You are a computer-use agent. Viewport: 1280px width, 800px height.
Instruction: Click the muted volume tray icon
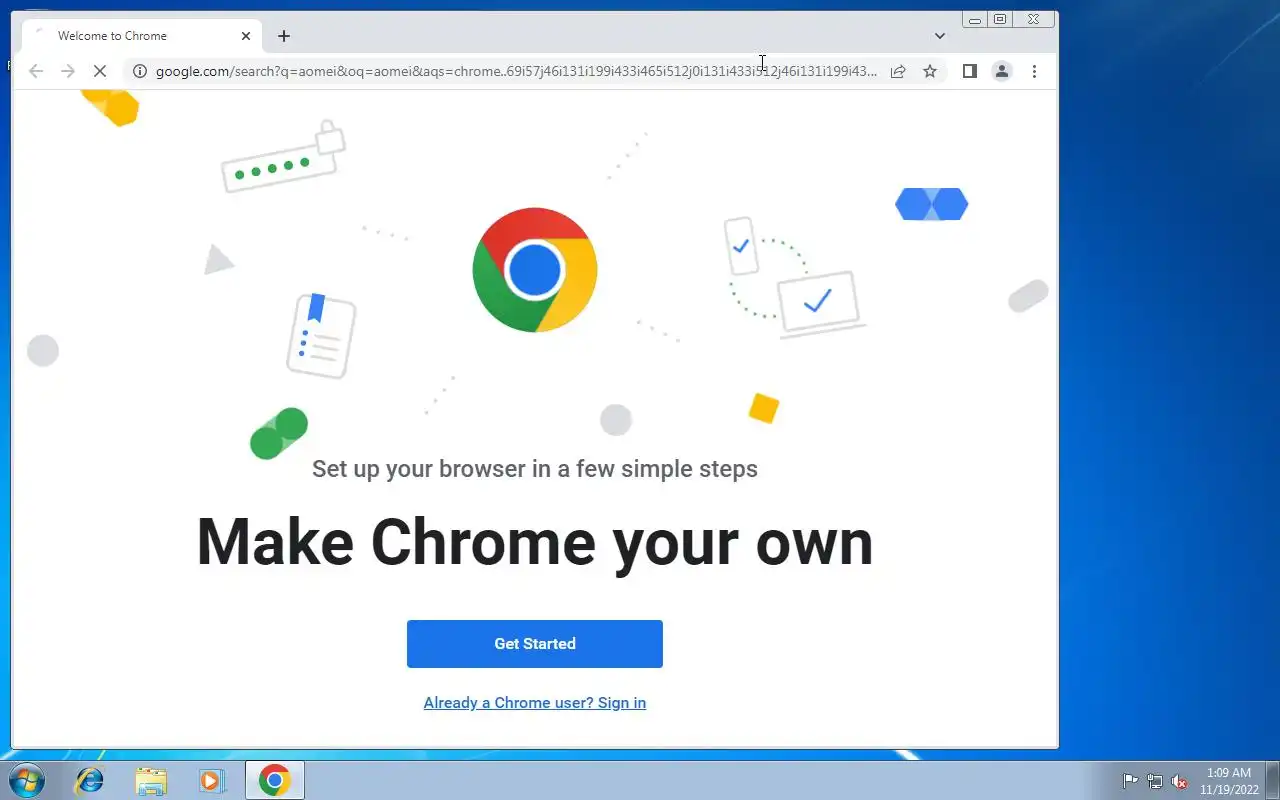click(x=1179, y=781)
